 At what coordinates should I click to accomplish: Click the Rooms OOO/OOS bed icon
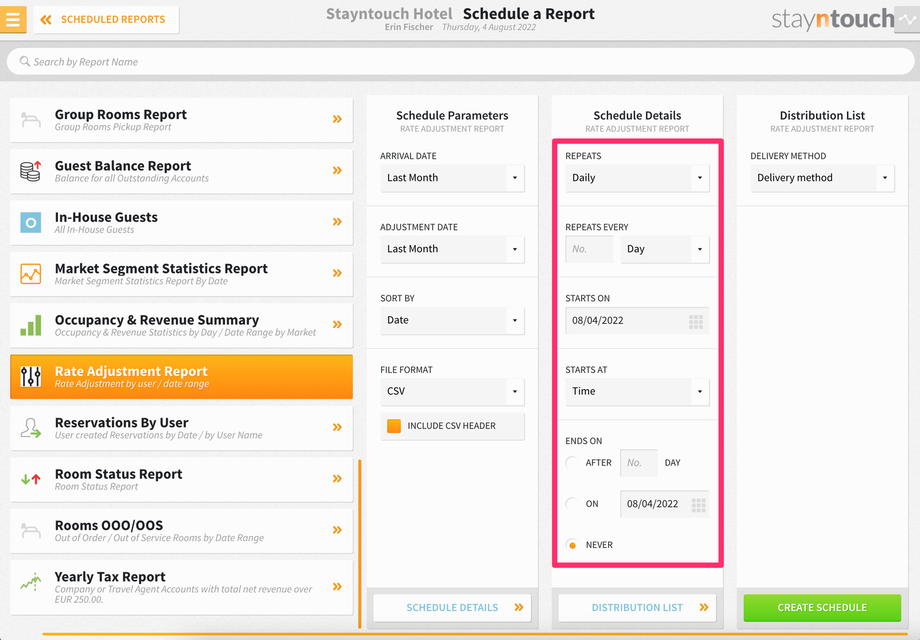(x=31, y=530)
